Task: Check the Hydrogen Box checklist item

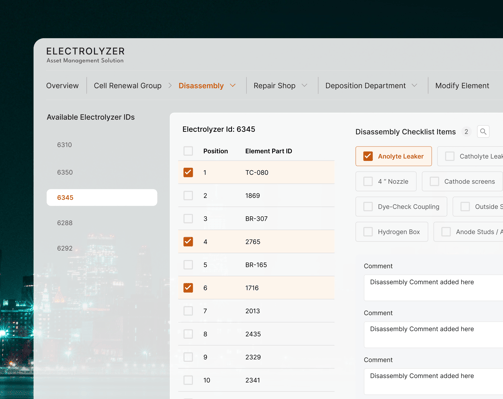Action: (368, 232)
